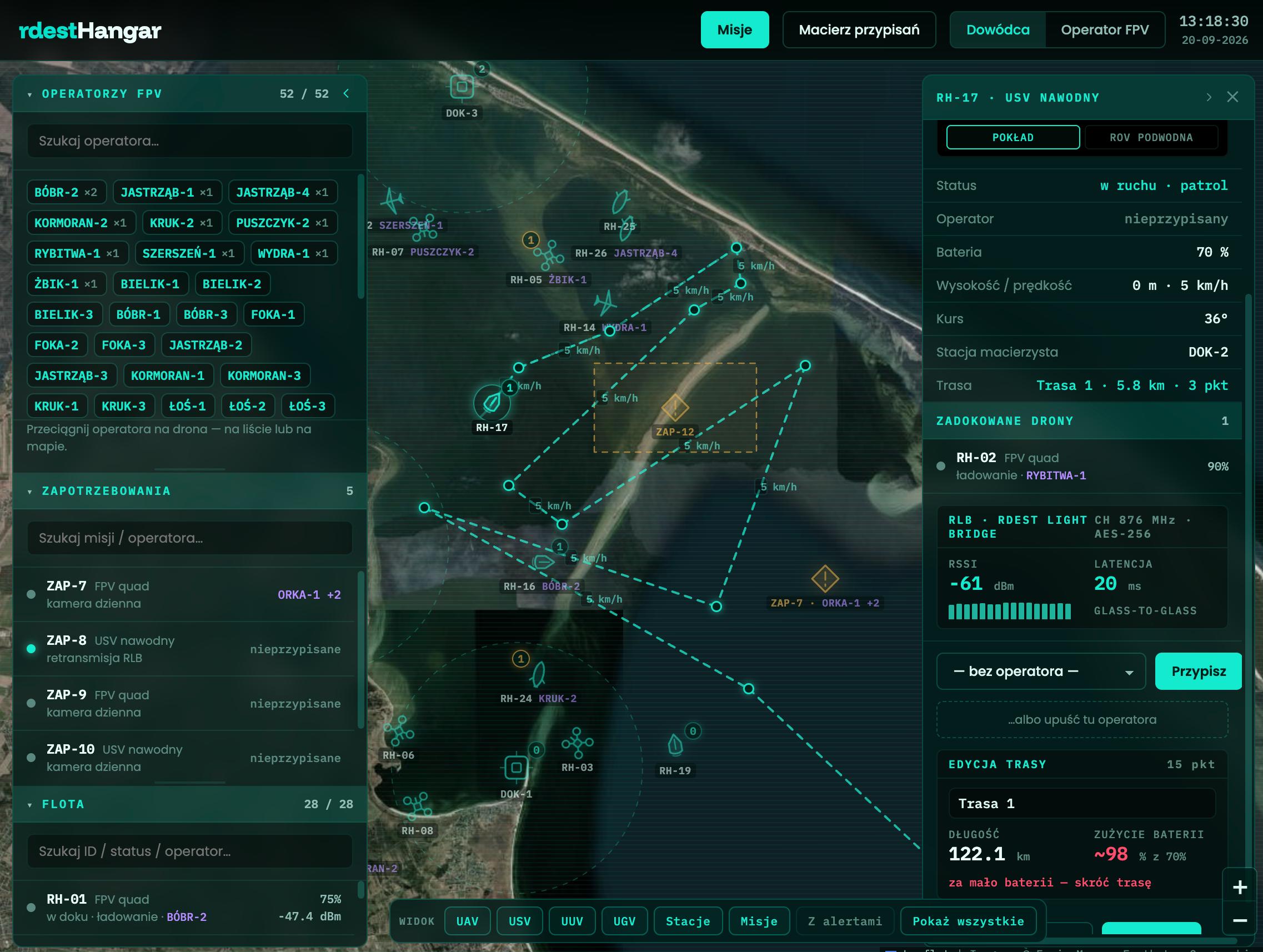Collapse the Operatorzy FPV section
Screen dimensions: 1263x952
[x=29, y=94]
